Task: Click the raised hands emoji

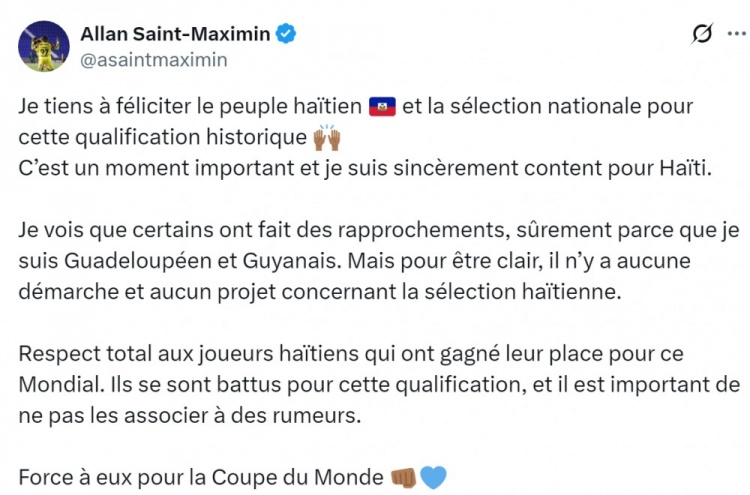Action: 327,137
